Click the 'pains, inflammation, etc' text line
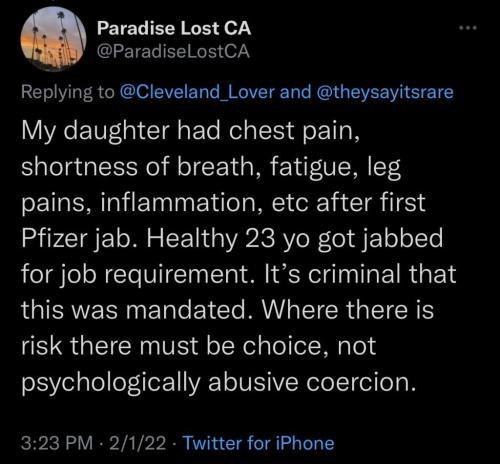The image size is (500, 464). click(223, 203)
